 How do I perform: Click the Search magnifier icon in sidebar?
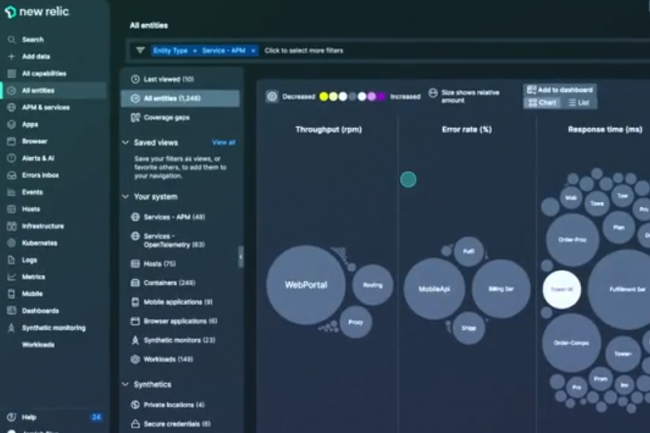tap(11, 40)
